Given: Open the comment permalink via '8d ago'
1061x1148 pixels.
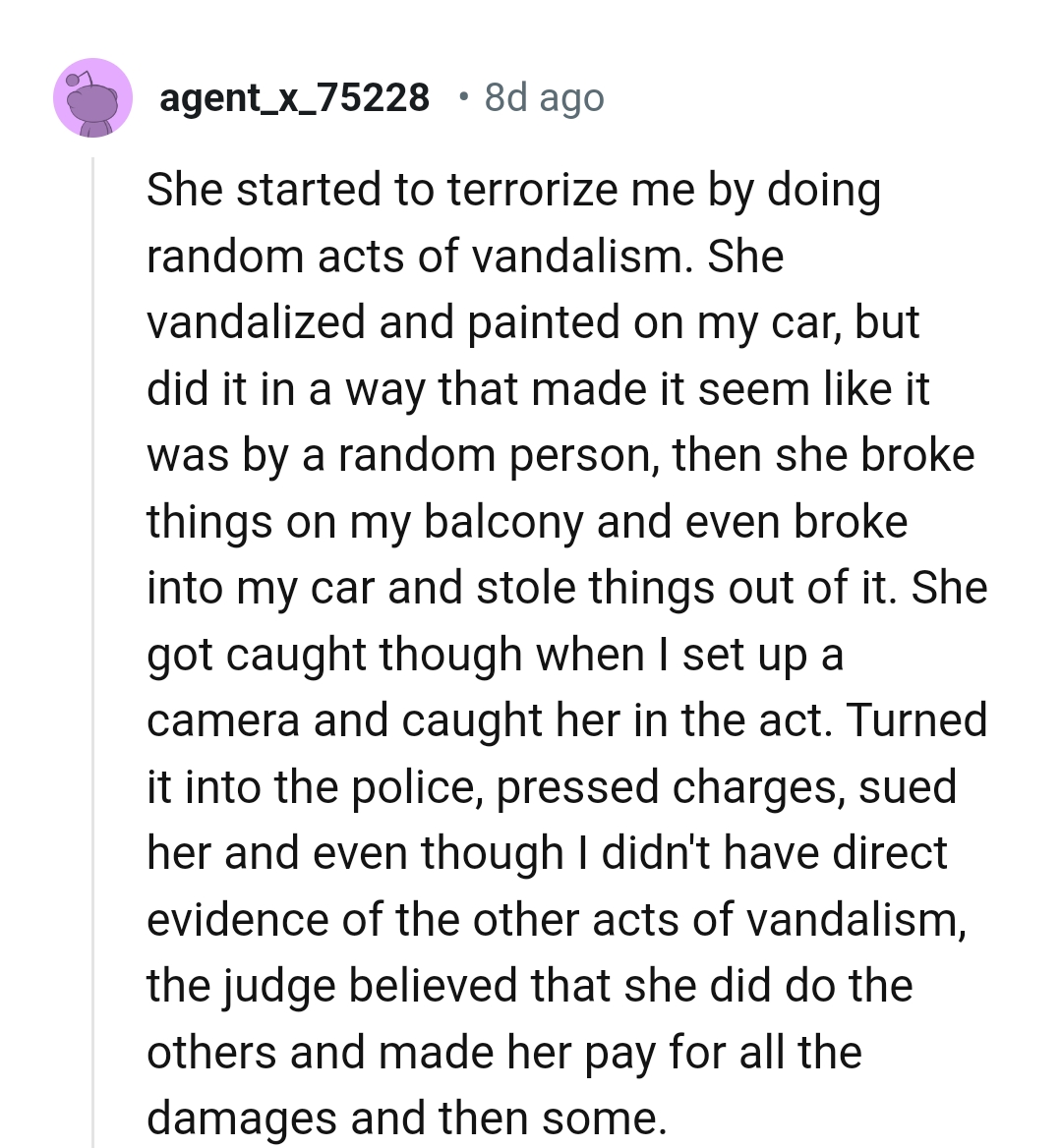Looking at the screenshot, I should point(543,97).
